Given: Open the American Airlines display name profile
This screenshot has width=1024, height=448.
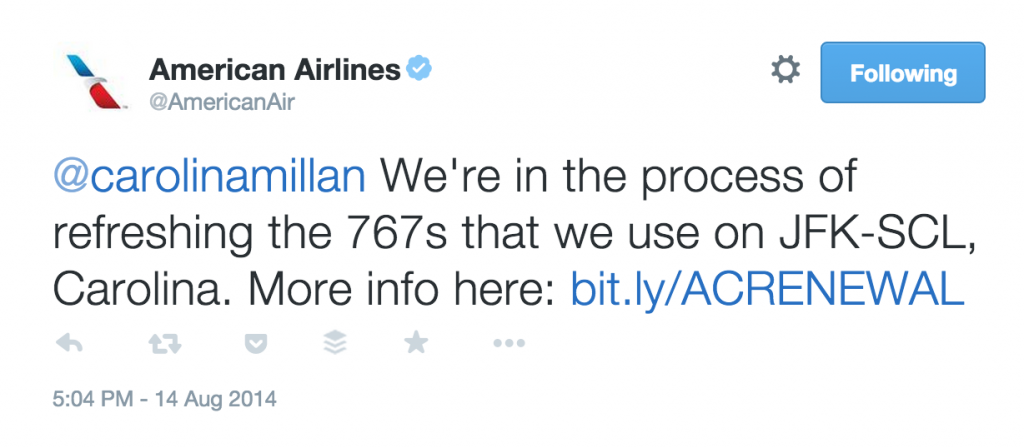Looking at the screenshot, I should [274, 69].
